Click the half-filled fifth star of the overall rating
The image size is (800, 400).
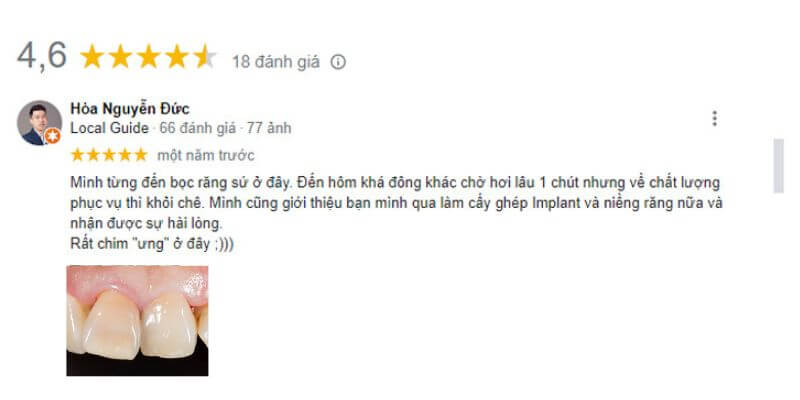click(x=205, y=56)
